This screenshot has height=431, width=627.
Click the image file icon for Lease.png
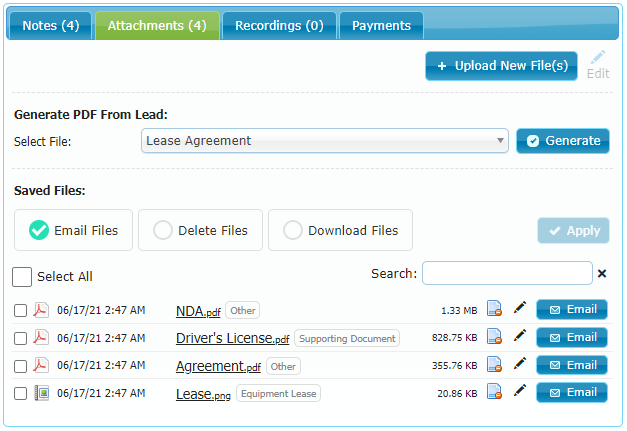coord(41,393)
